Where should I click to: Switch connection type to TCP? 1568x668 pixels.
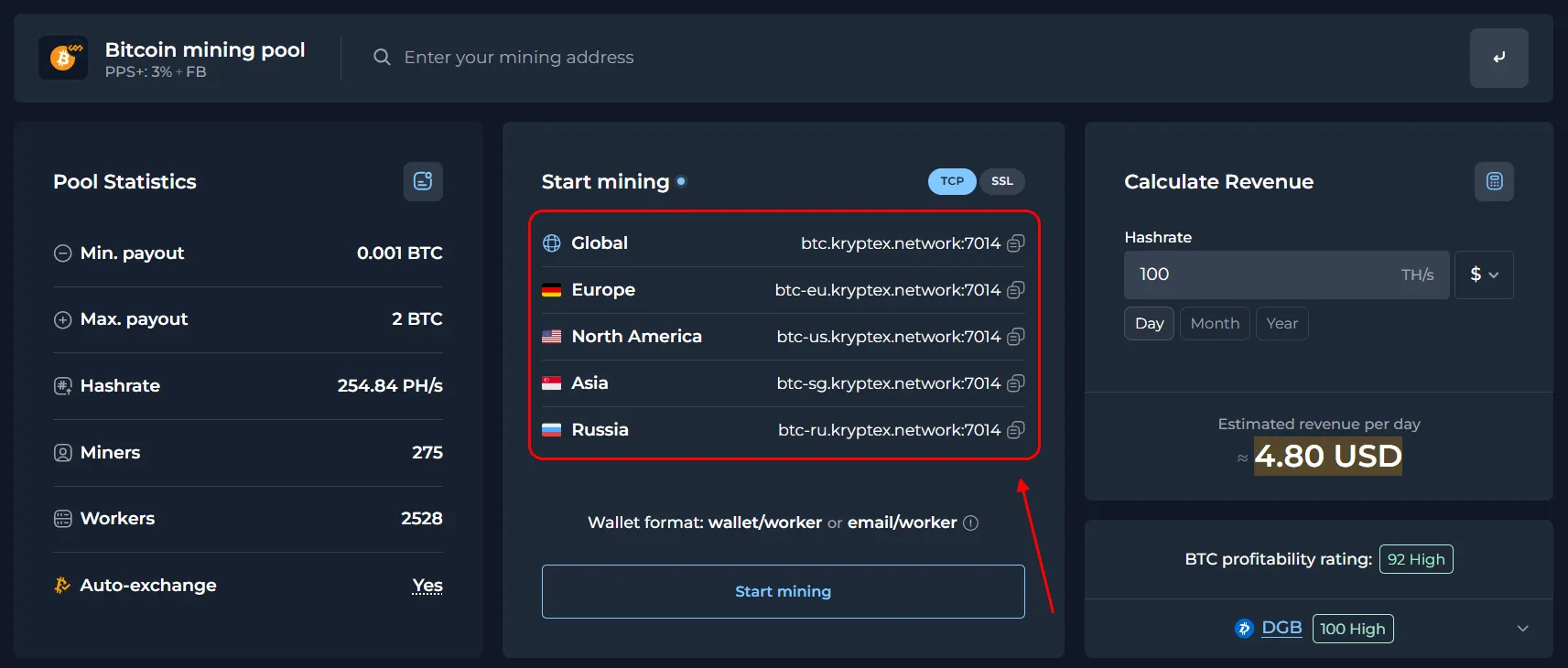[952, 181]
